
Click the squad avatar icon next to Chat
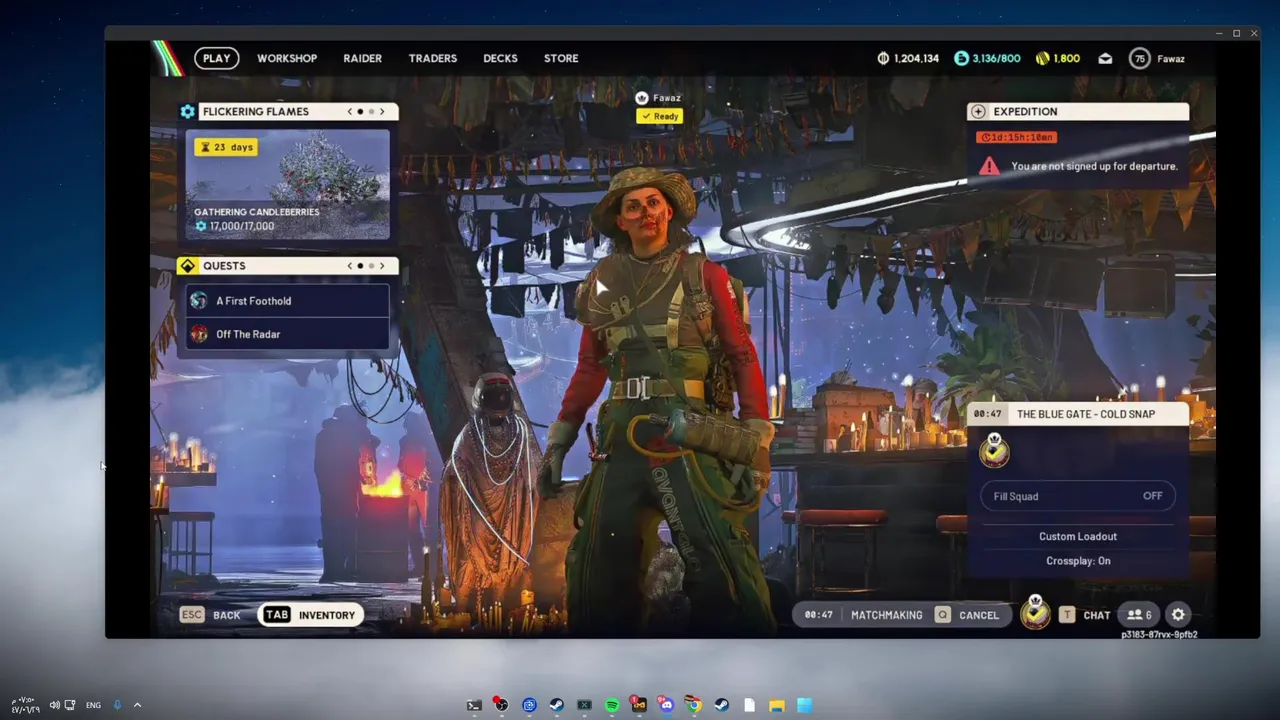[x=1035, y=612]
